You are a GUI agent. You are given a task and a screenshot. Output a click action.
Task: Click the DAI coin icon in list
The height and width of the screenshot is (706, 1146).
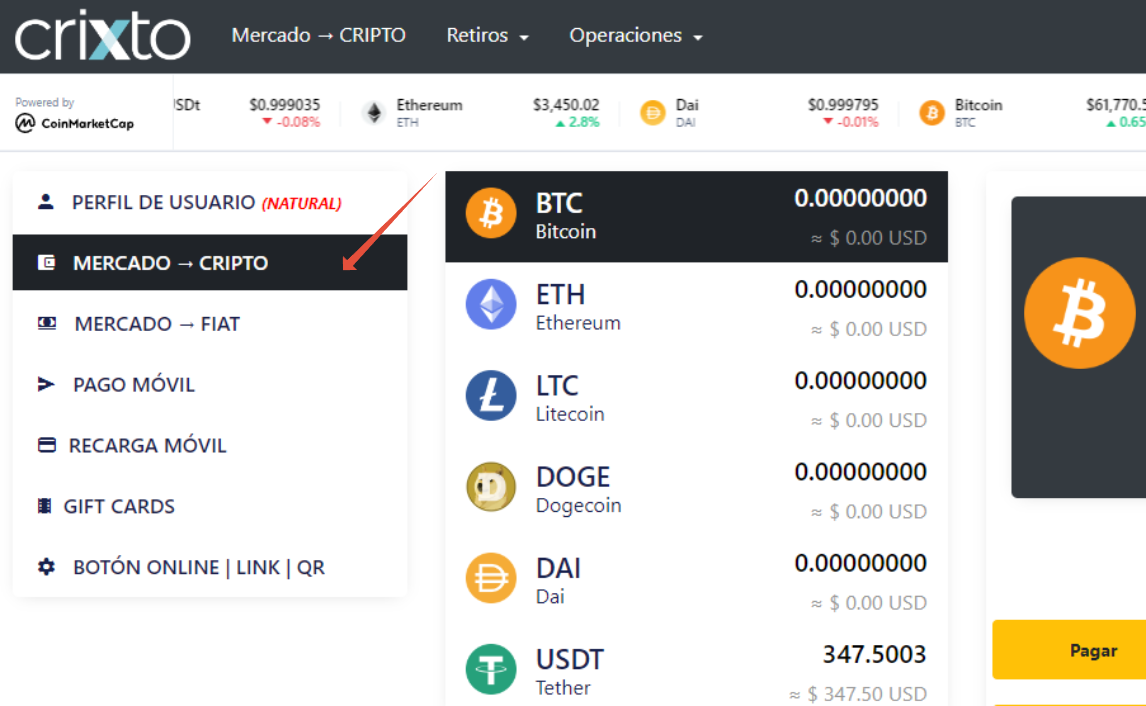pos(491,578)
